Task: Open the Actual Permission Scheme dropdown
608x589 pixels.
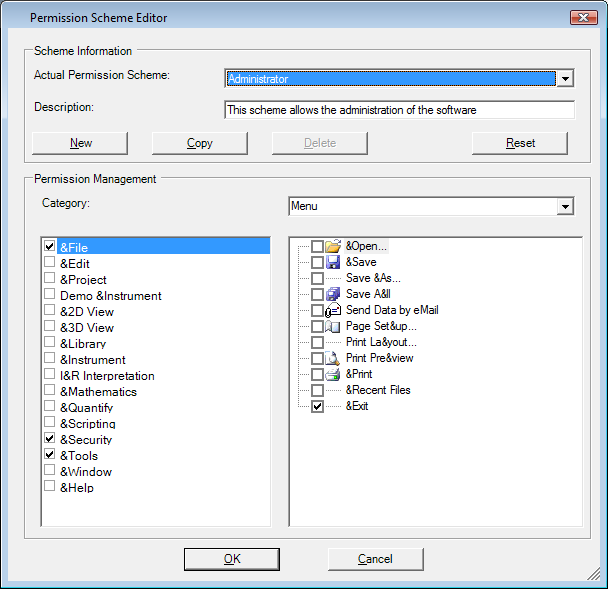Action: coord(565,79)
